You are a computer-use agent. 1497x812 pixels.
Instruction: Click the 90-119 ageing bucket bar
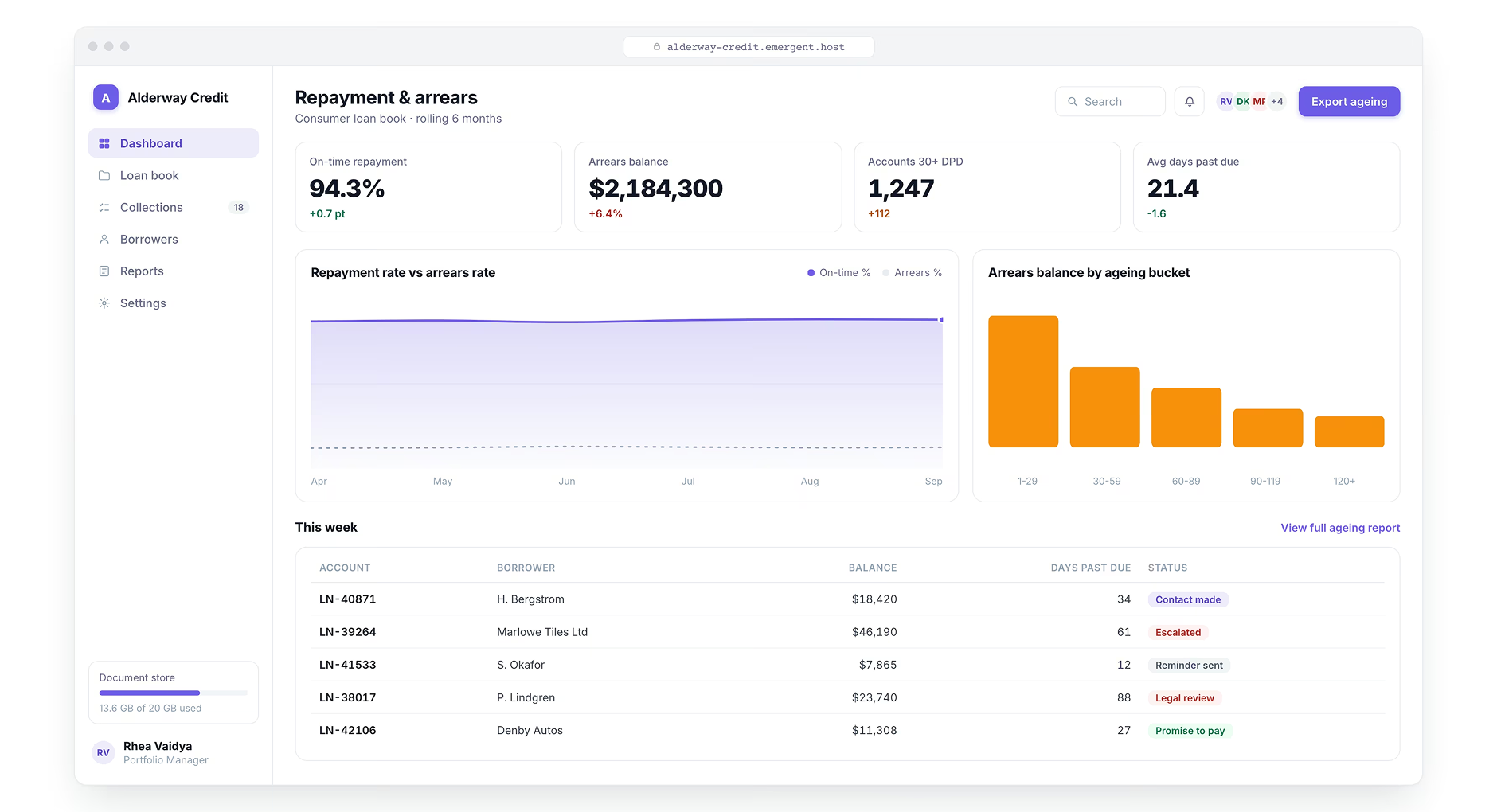coord(1268,428)
